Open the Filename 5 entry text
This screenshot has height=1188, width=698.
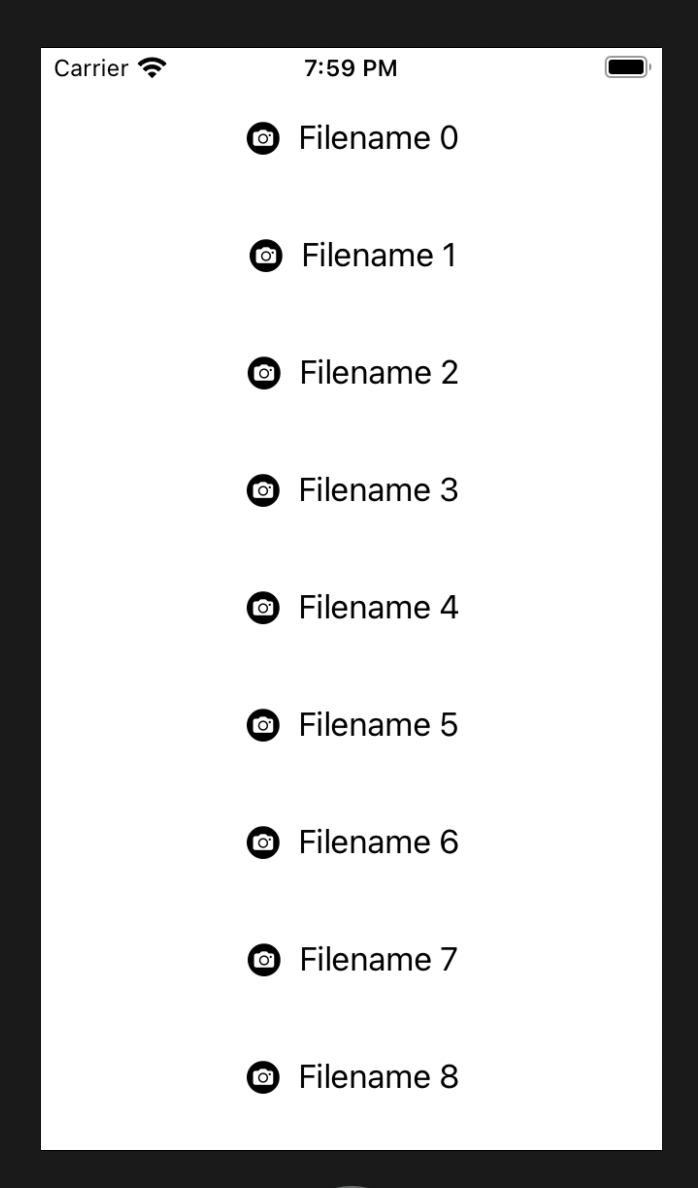coord(378,725)
